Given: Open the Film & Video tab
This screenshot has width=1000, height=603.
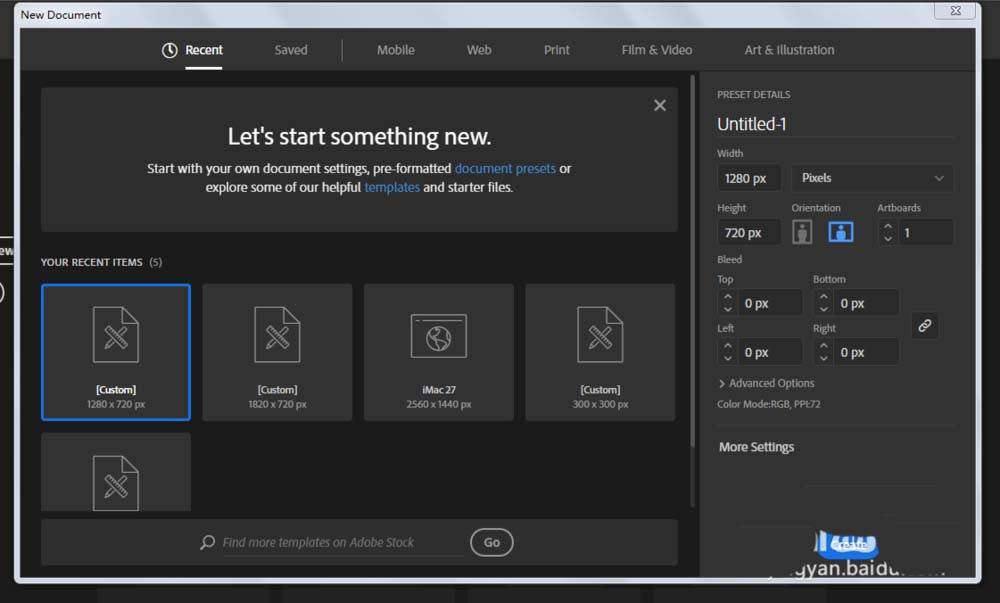Looking at the screenshot, I should 657,50.
